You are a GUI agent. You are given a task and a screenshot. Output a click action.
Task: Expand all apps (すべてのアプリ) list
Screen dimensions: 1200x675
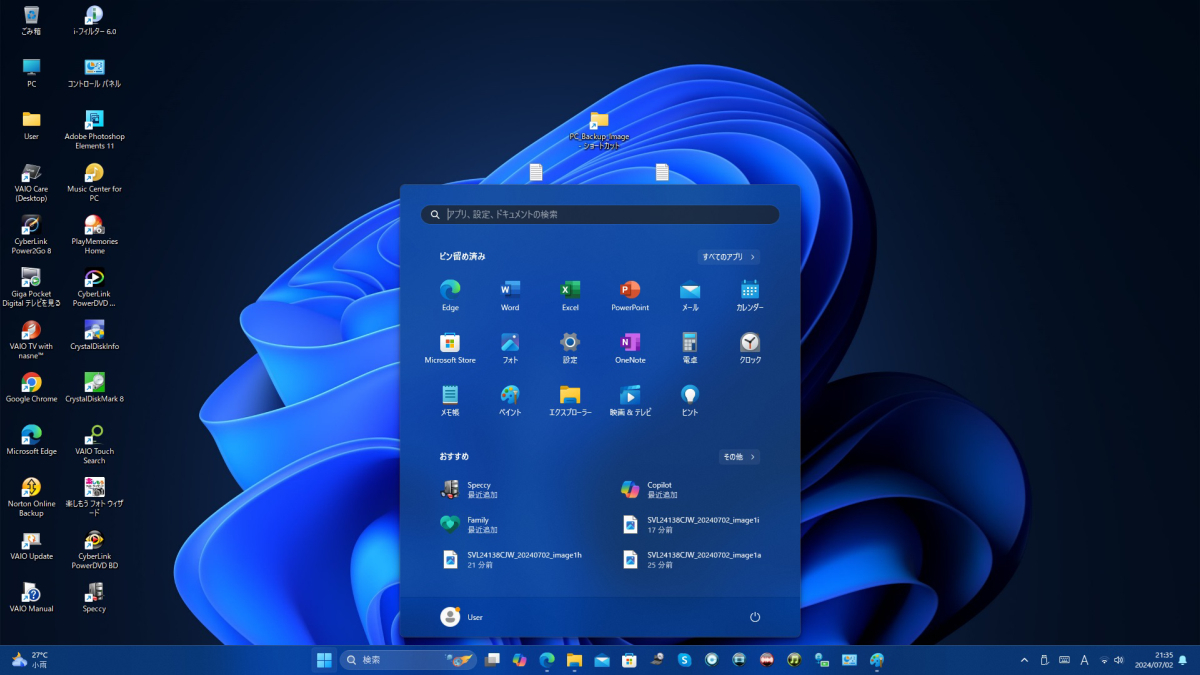point(728,257)
